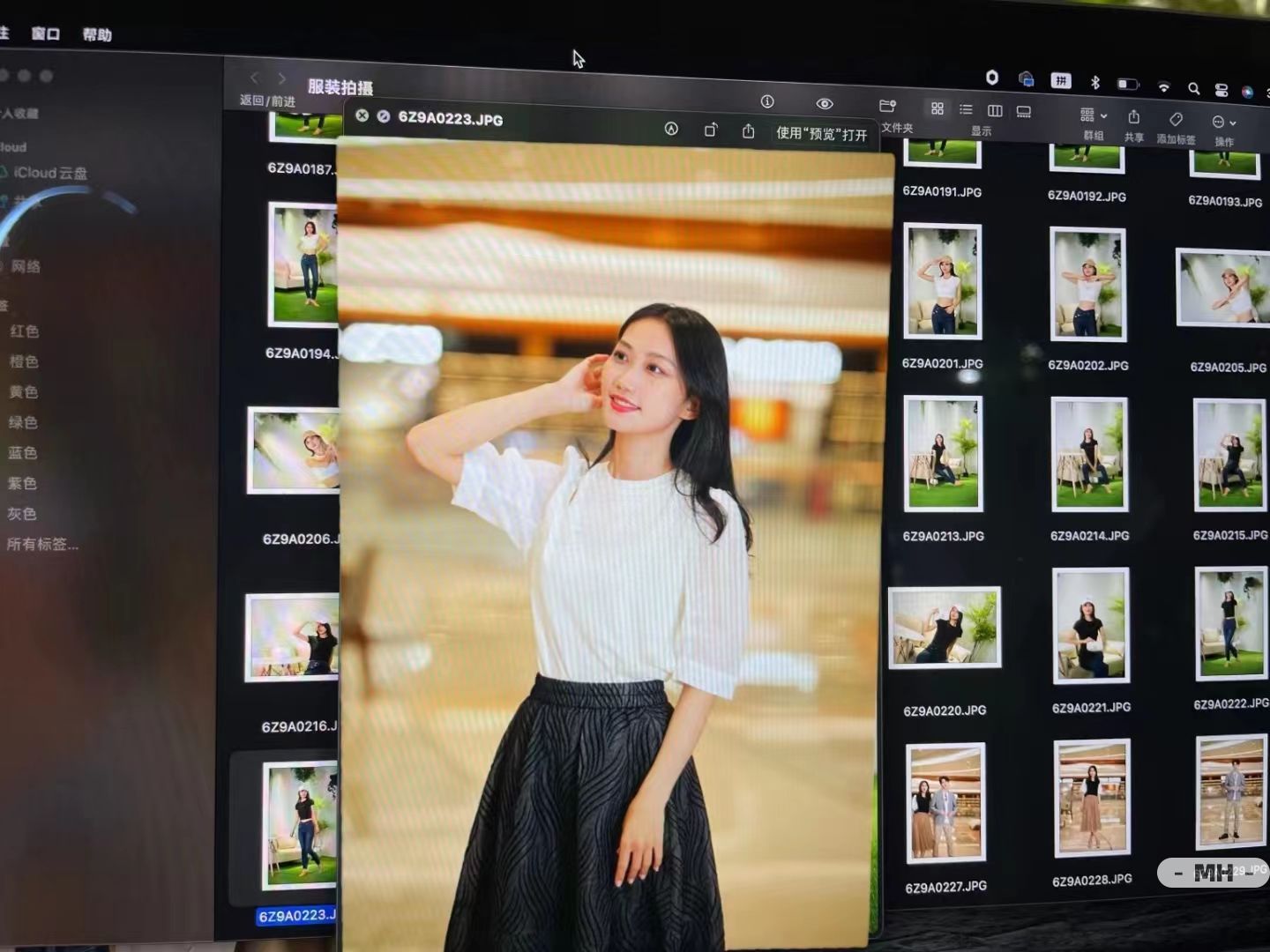Select the 红色 tag in sidebar

[x=24, y=331]
